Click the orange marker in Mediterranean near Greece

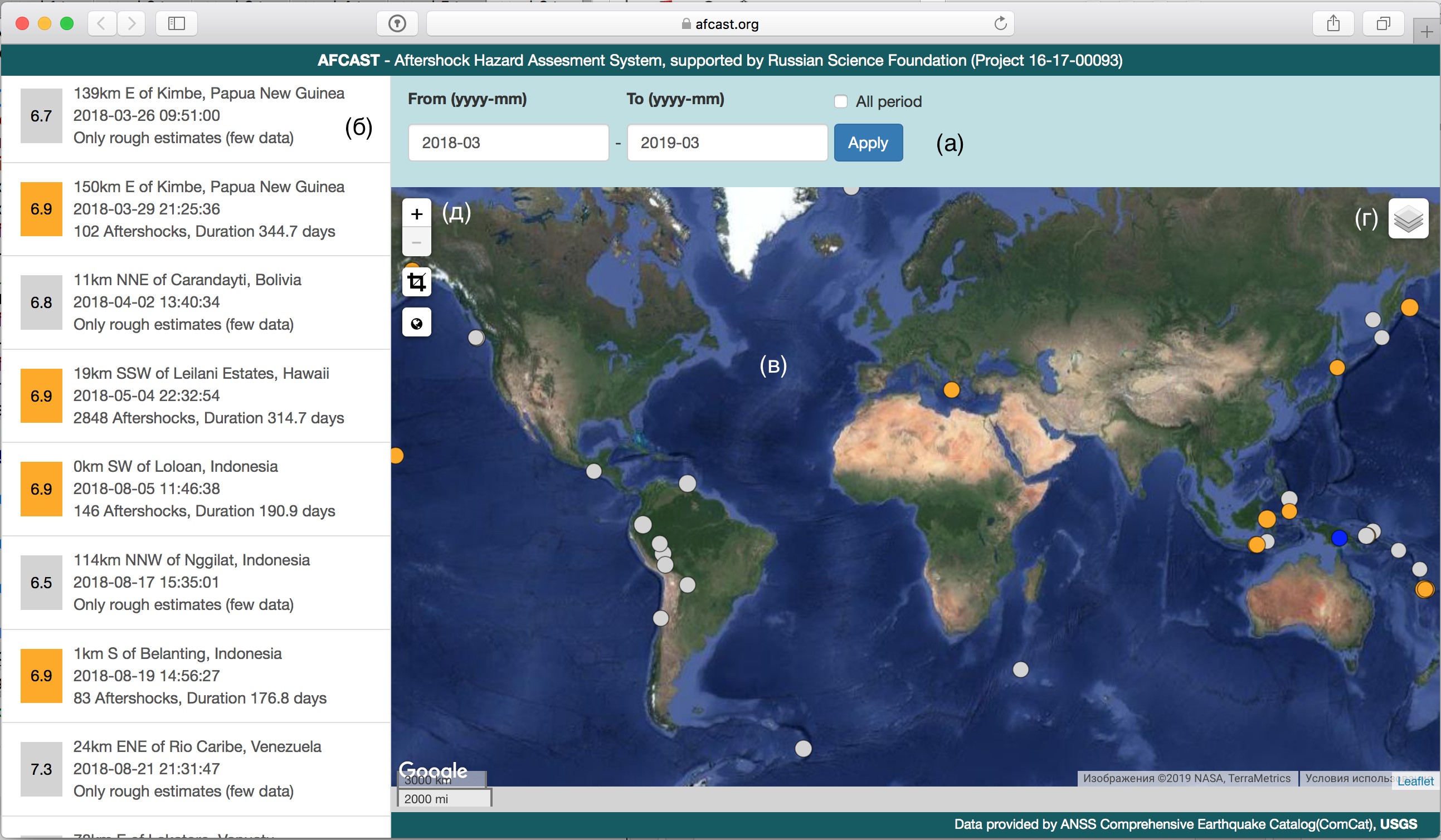[x=951, y=390]
